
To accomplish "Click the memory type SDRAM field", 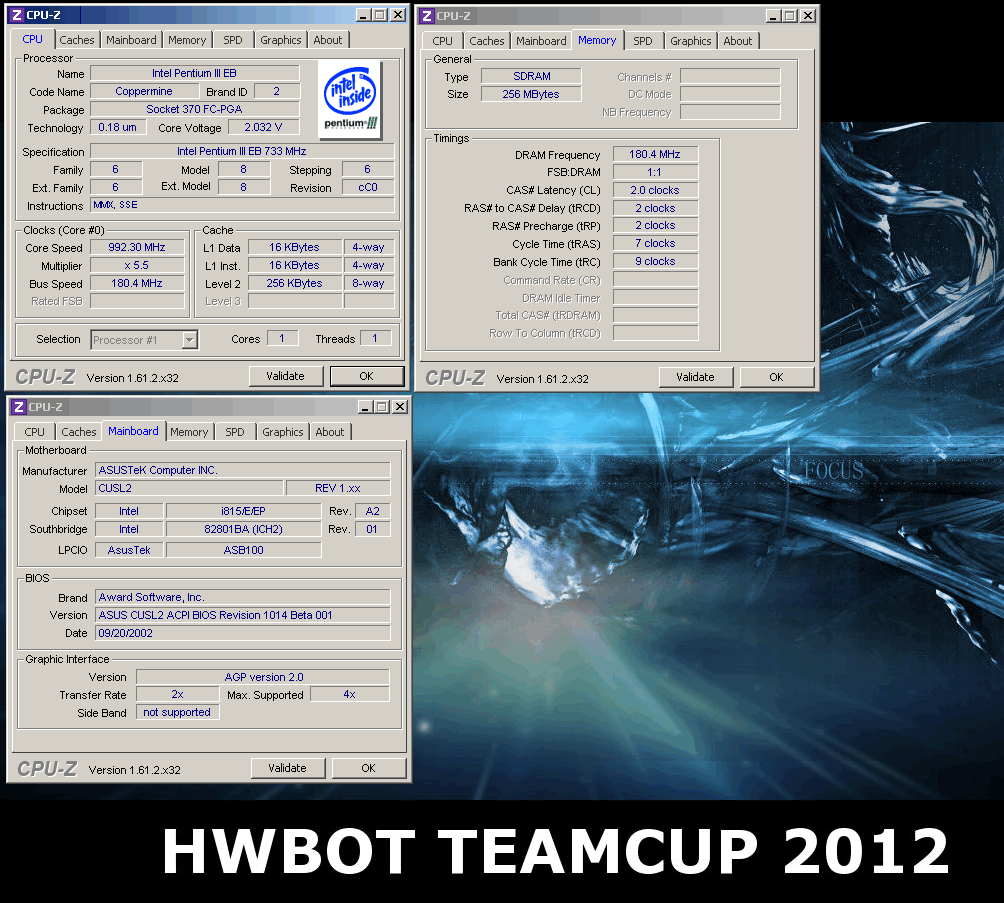I will coord(531,76).
